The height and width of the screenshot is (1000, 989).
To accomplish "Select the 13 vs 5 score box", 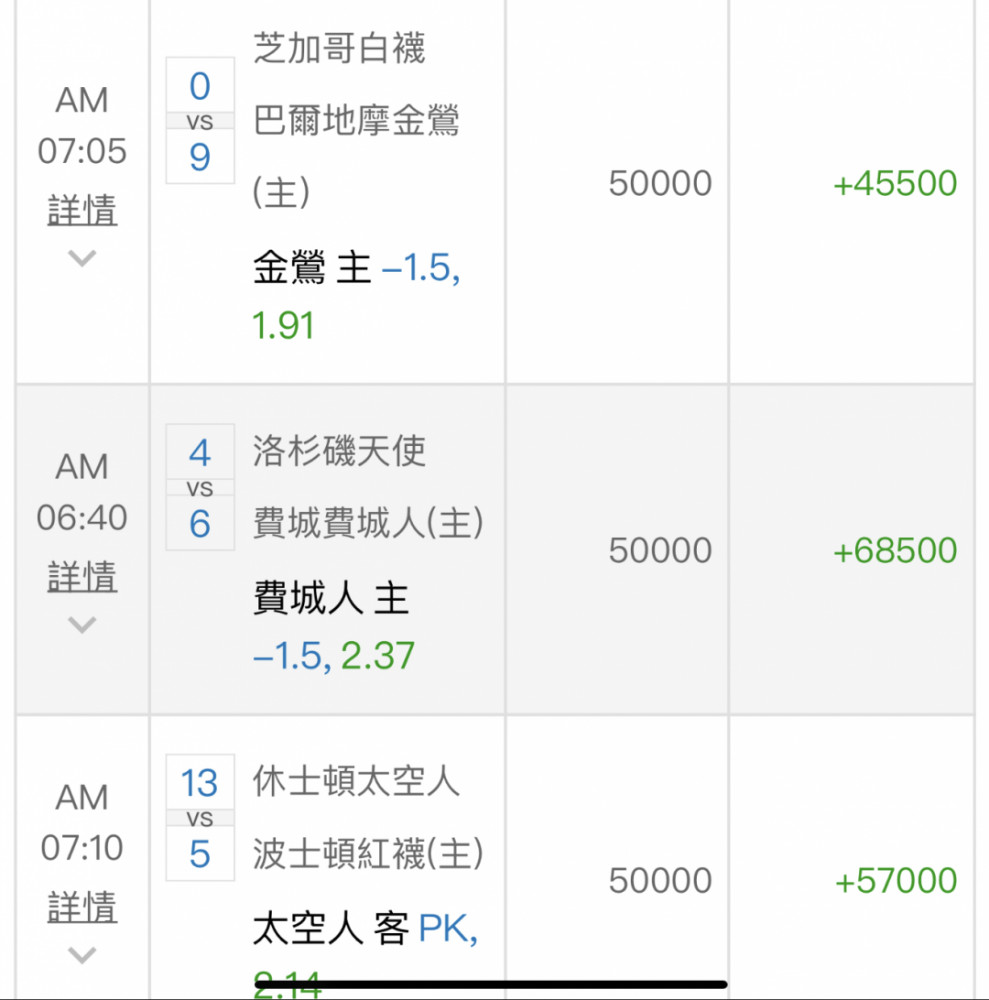I will click(200, 818).
